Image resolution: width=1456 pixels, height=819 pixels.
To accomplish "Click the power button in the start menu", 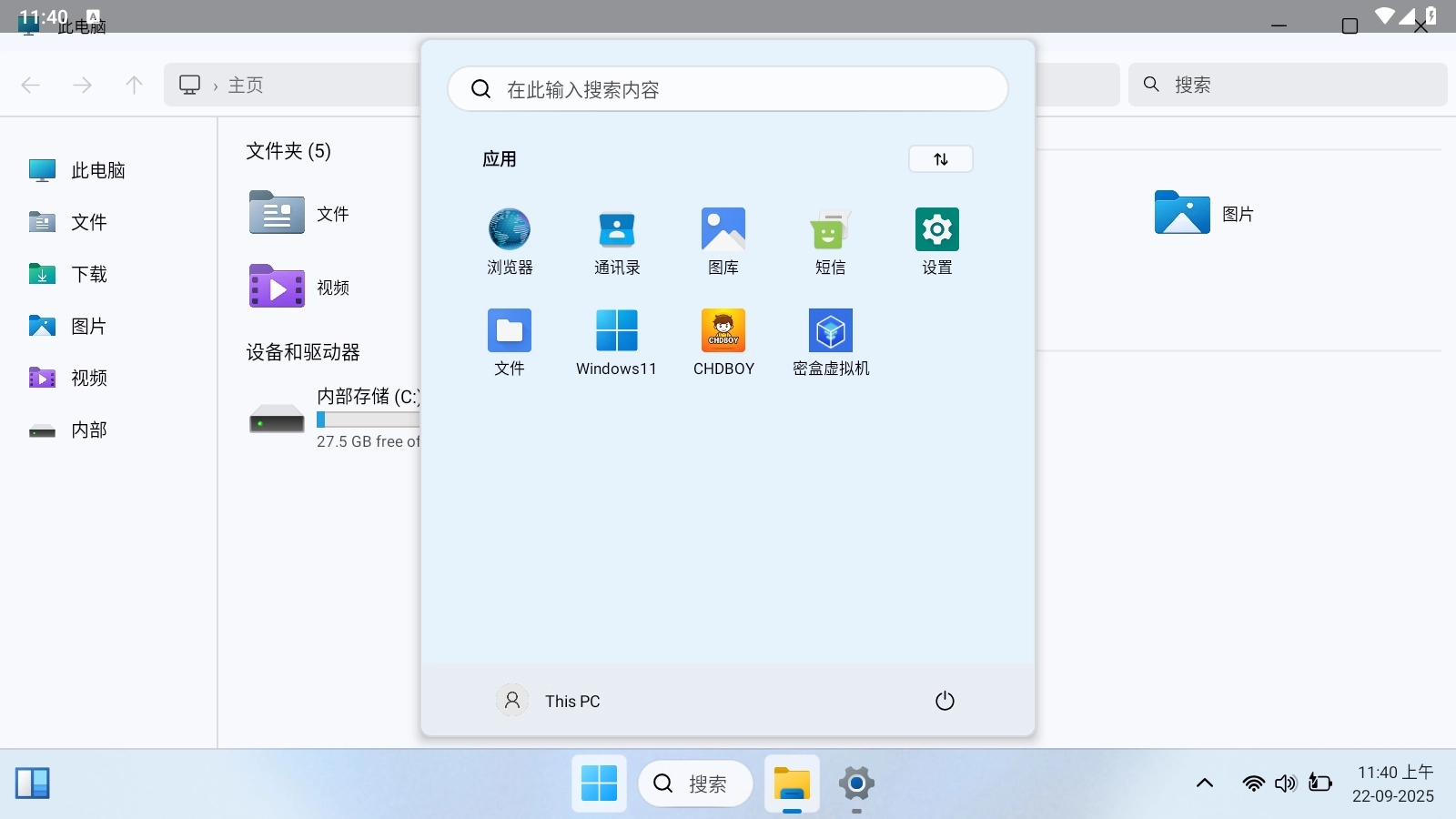I will tap(945, 701).
